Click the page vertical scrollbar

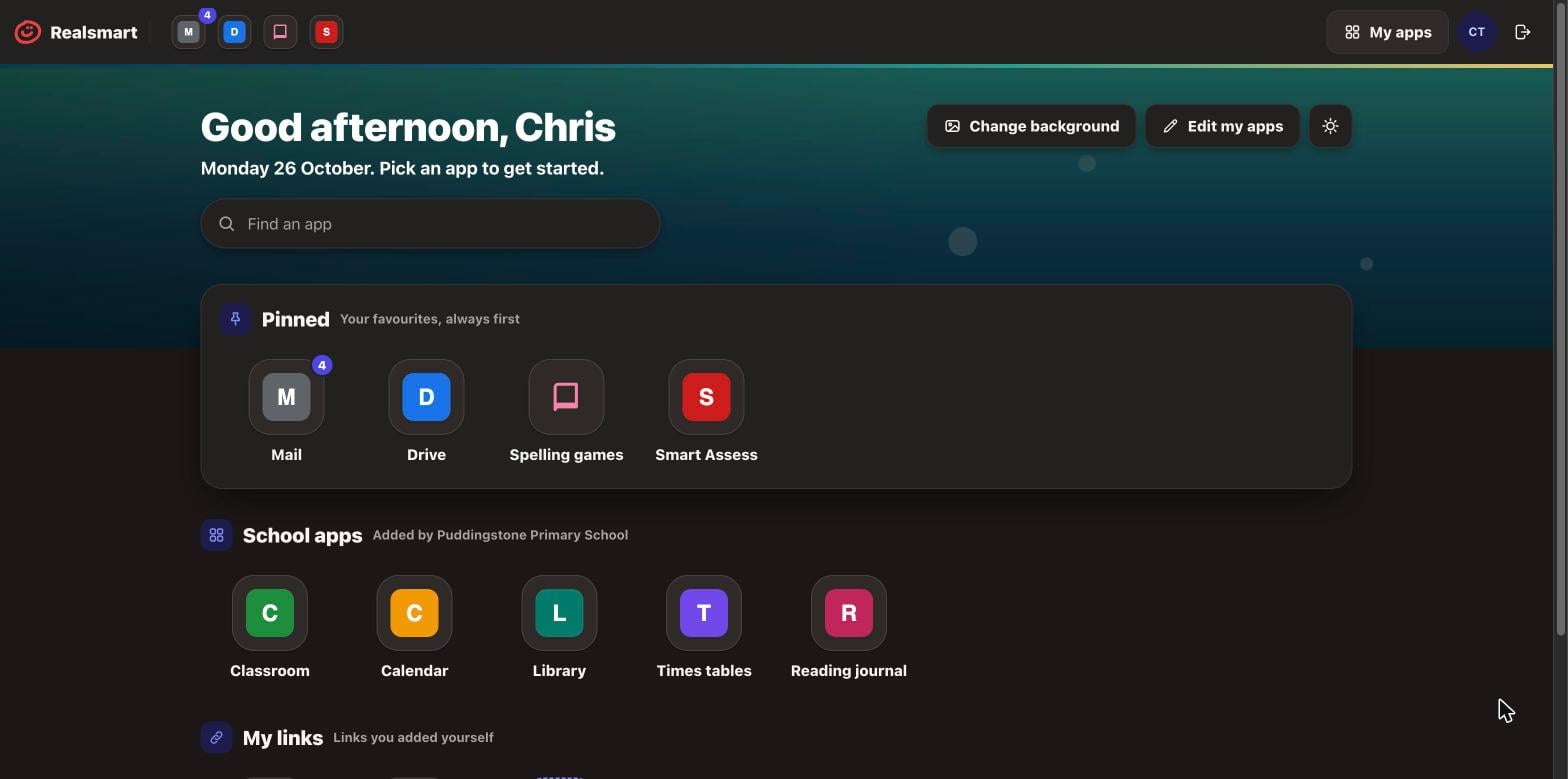click(1560, 318)
